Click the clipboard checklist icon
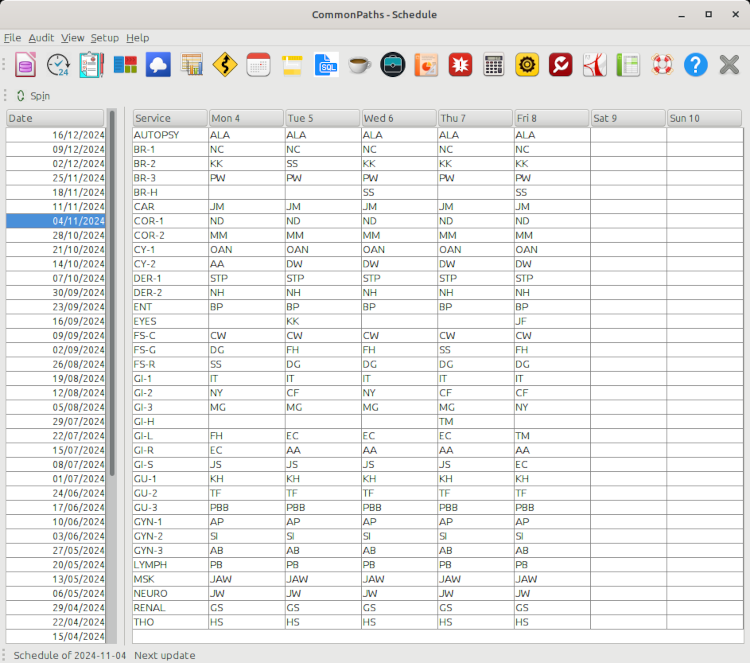This screenshot has width=750, height=663. (91, 65)
